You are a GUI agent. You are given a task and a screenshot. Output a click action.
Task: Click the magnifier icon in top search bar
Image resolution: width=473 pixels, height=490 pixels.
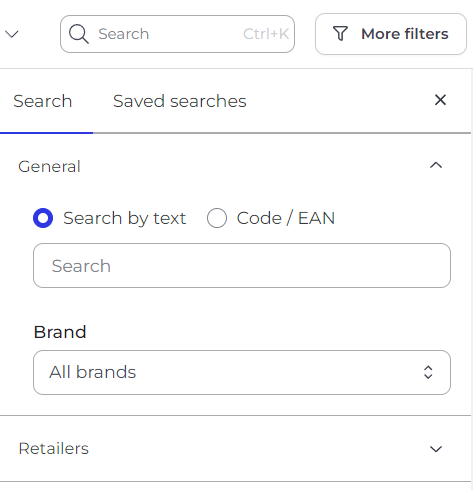79,34
